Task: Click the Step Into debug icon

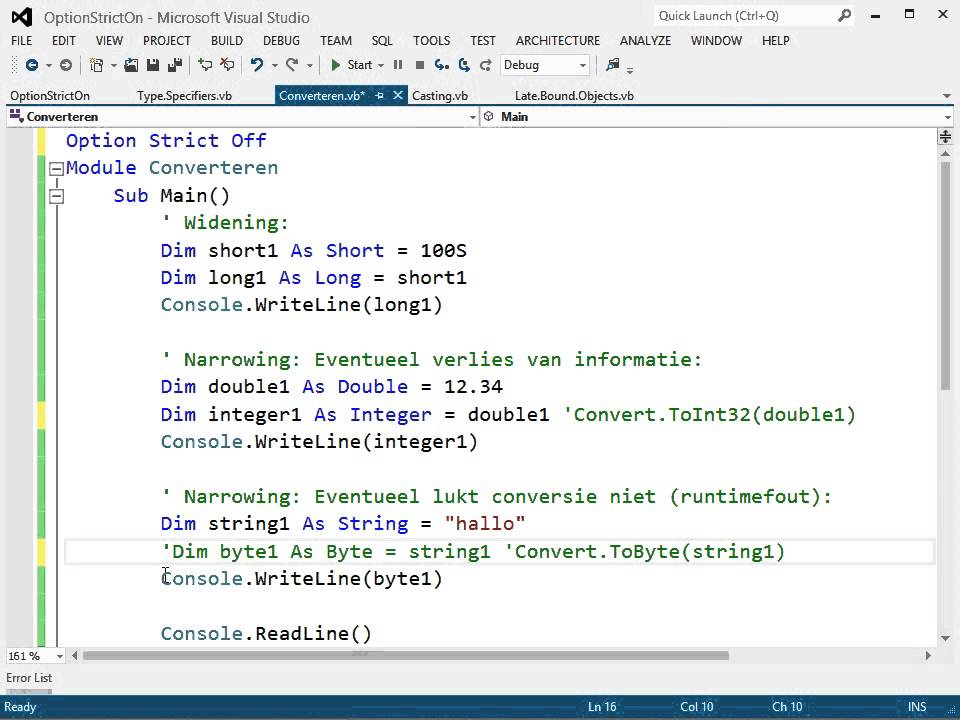Action: 441,65
